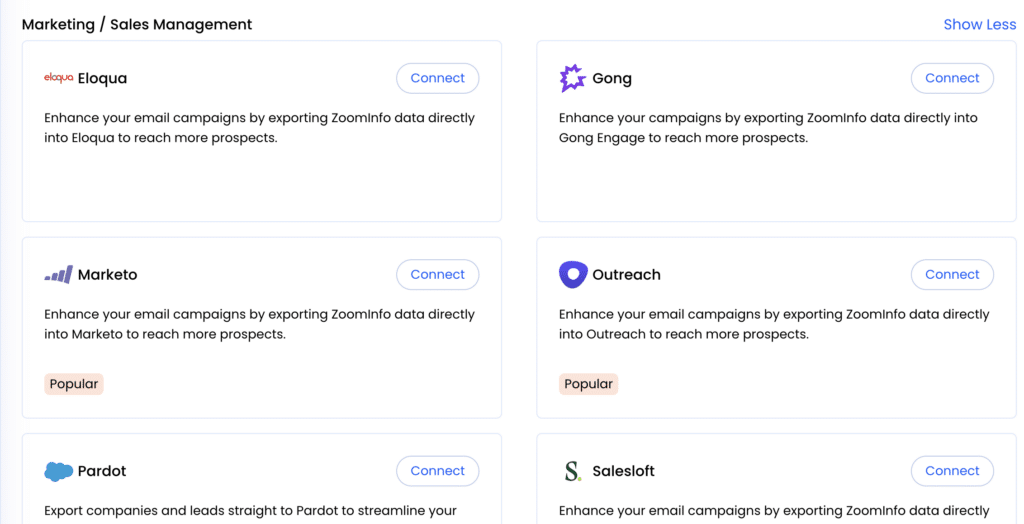Click the Popular tag on Outreach card
Viewport: 1024px width, 524px height.
(588, 384)
